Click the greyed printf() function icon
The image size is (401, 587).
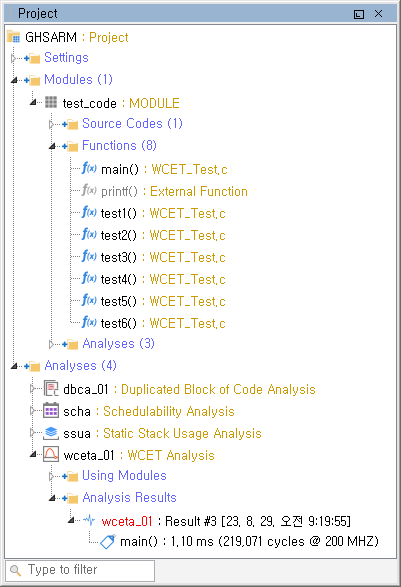pos(89,190)
